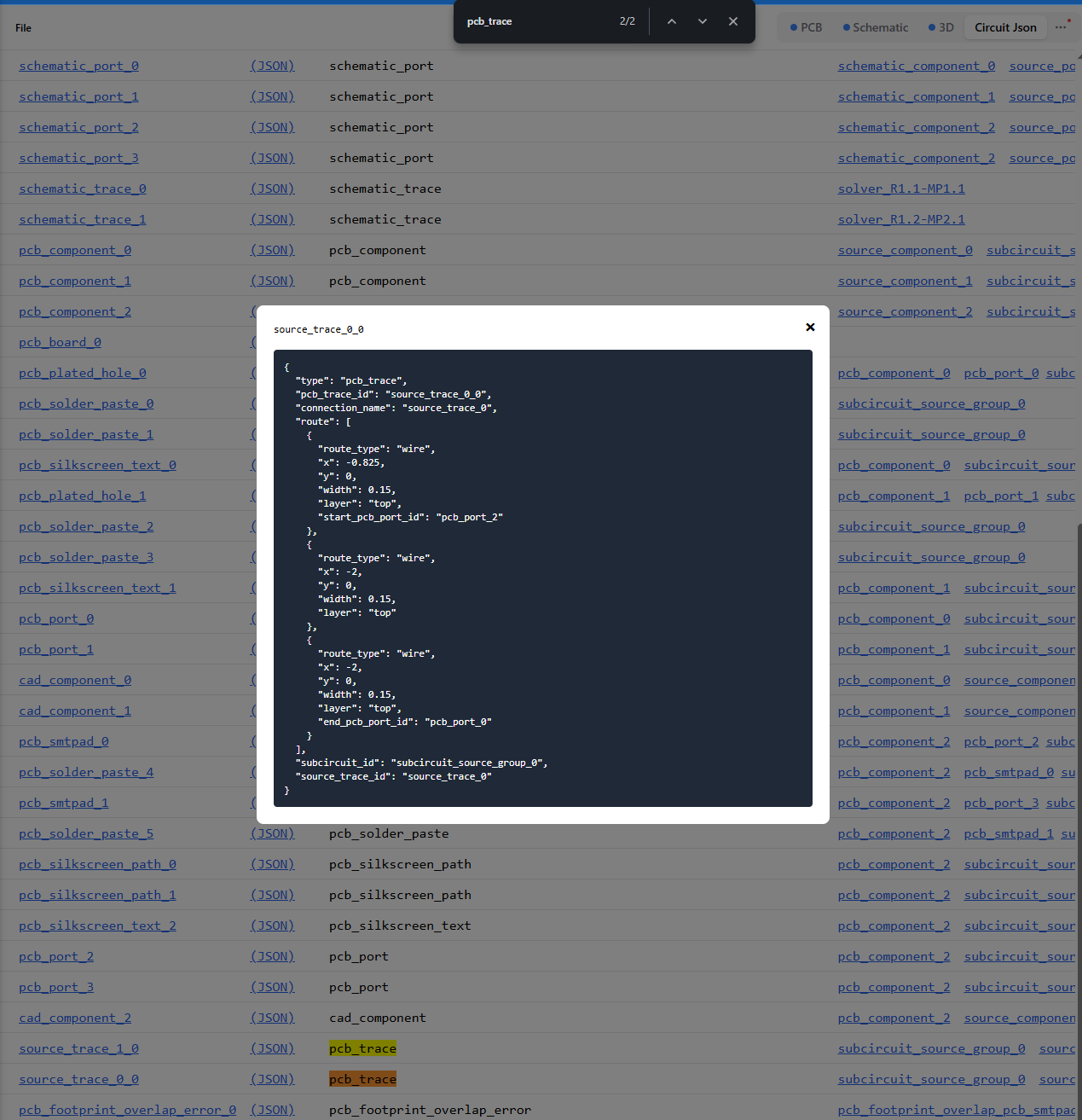The height and width of the screenshot is (1120, 1082).
Task: Open the three-dot more options menu
Action: click(1062, 27)
